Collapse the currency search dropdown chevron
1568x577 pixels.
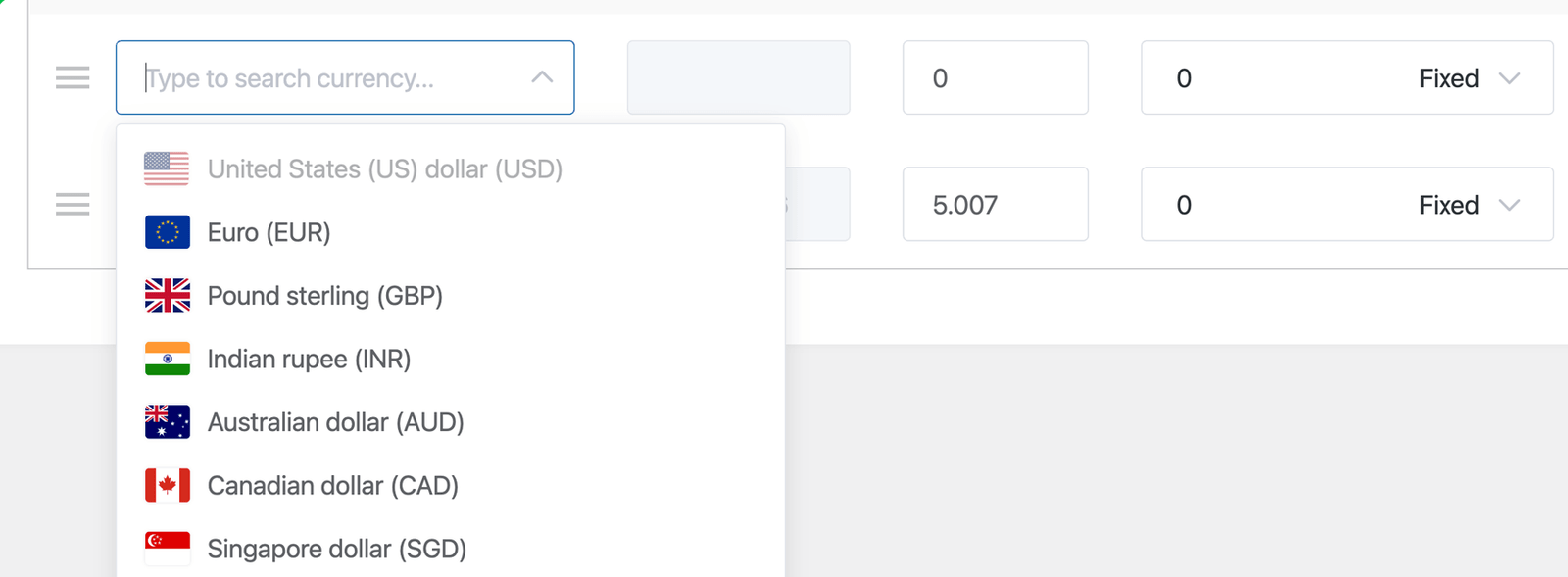542,77
